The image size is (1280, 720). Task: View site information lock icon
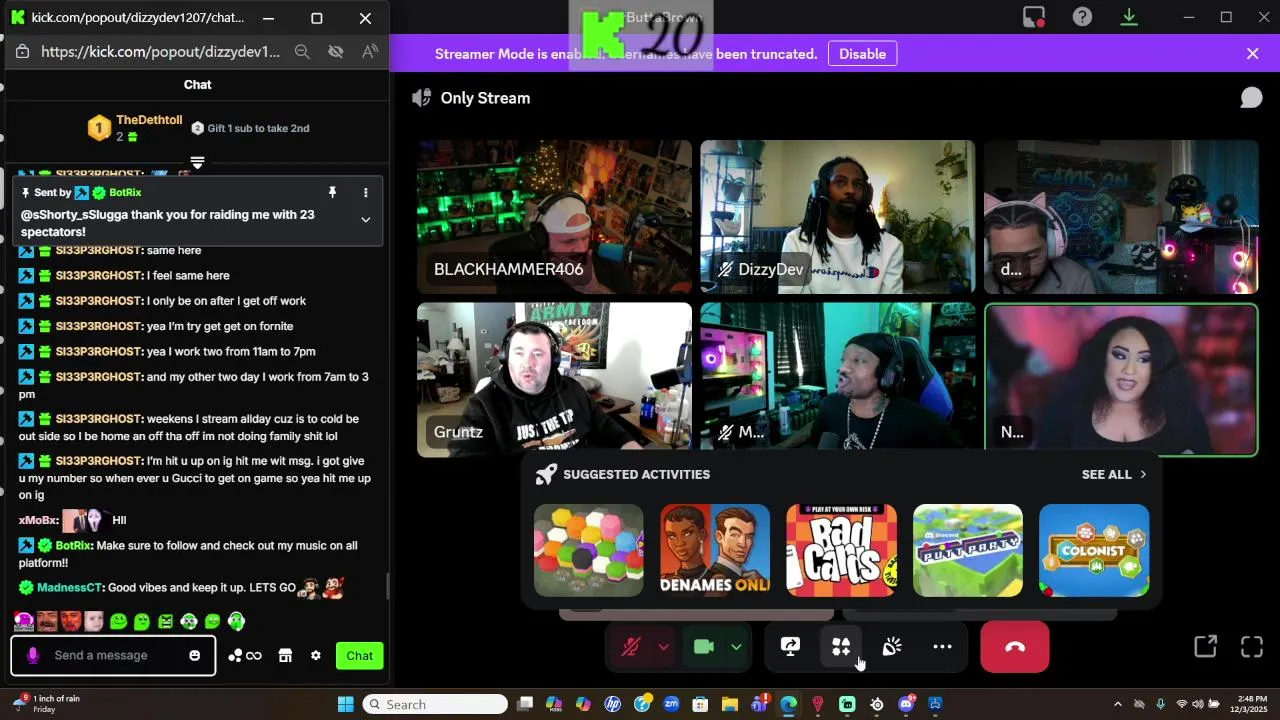tap(22, 51)
